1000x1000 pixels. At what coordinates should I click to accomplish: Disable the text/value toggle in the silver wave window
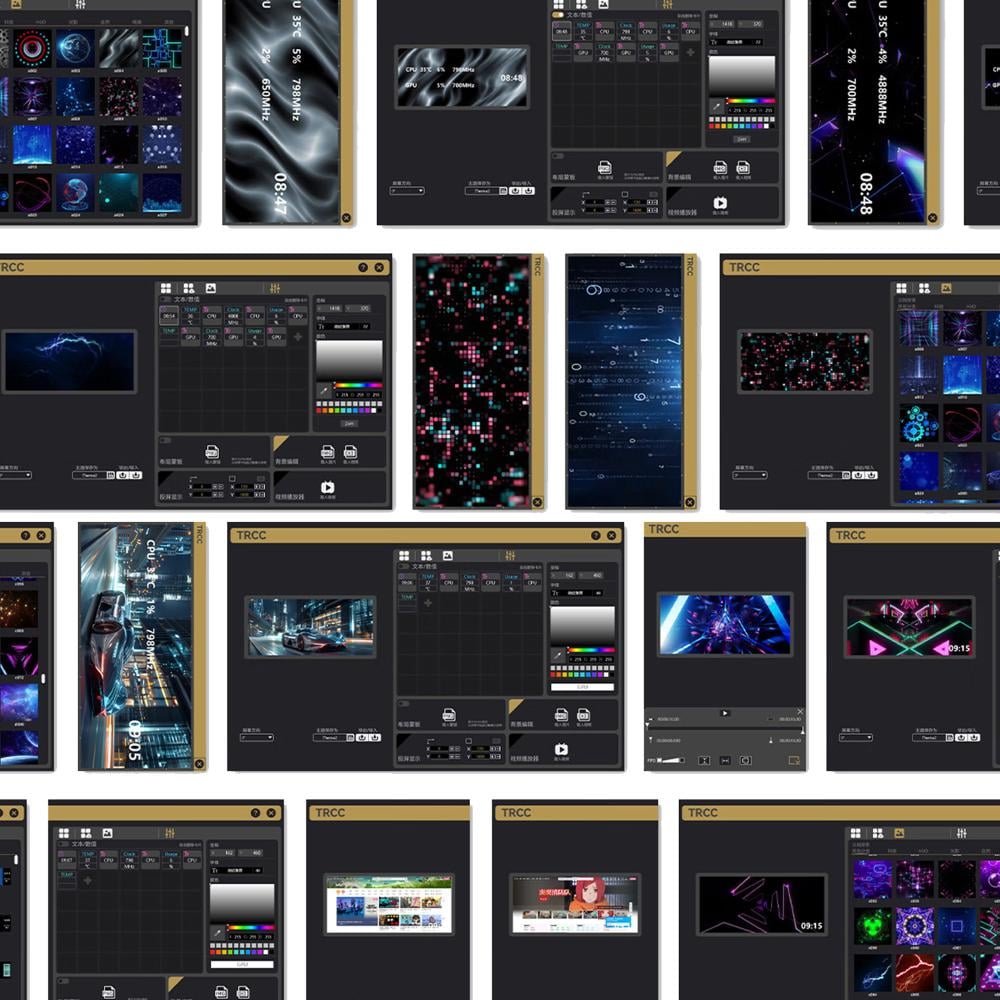(x=557, y=15)
